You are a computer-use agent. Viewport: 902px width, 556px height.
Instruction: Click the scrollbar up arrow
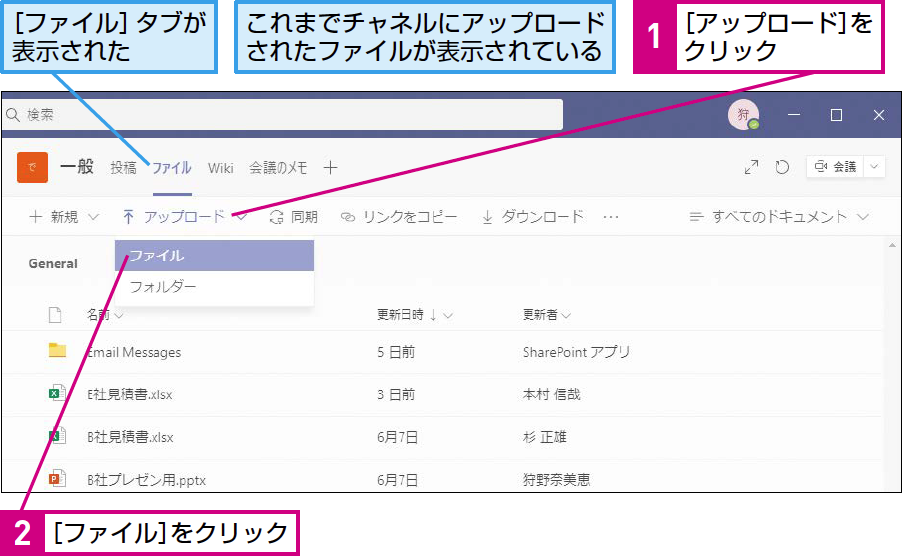[x=892, y=246]
